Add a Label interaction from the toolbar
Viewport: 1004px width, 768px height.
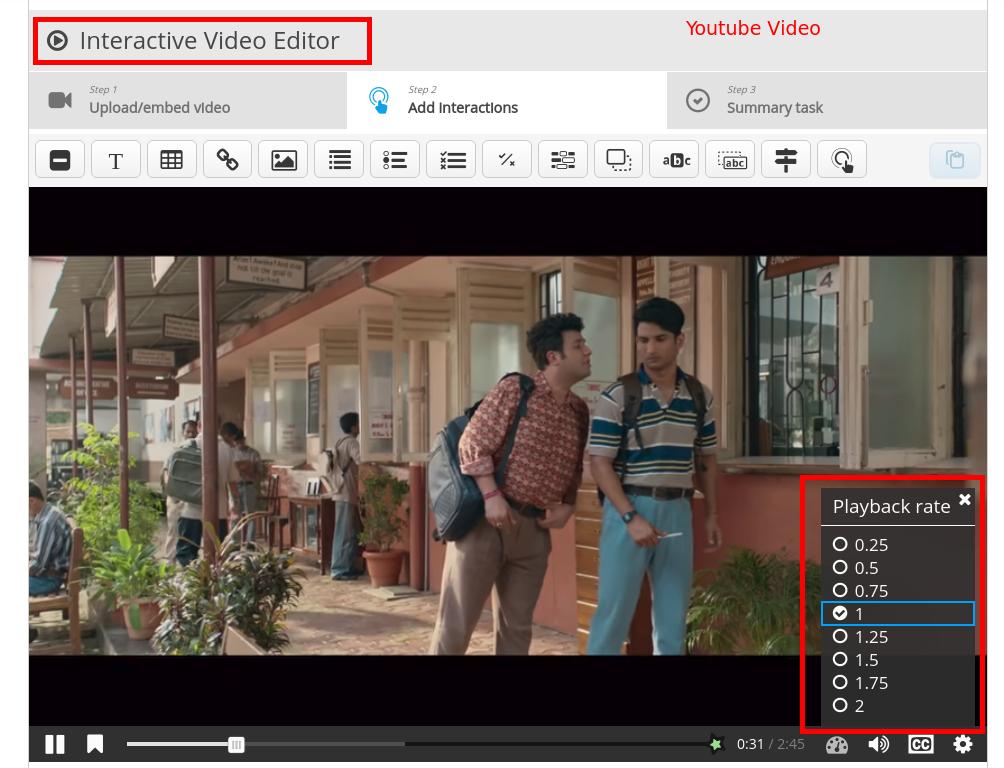click(60, 159)
